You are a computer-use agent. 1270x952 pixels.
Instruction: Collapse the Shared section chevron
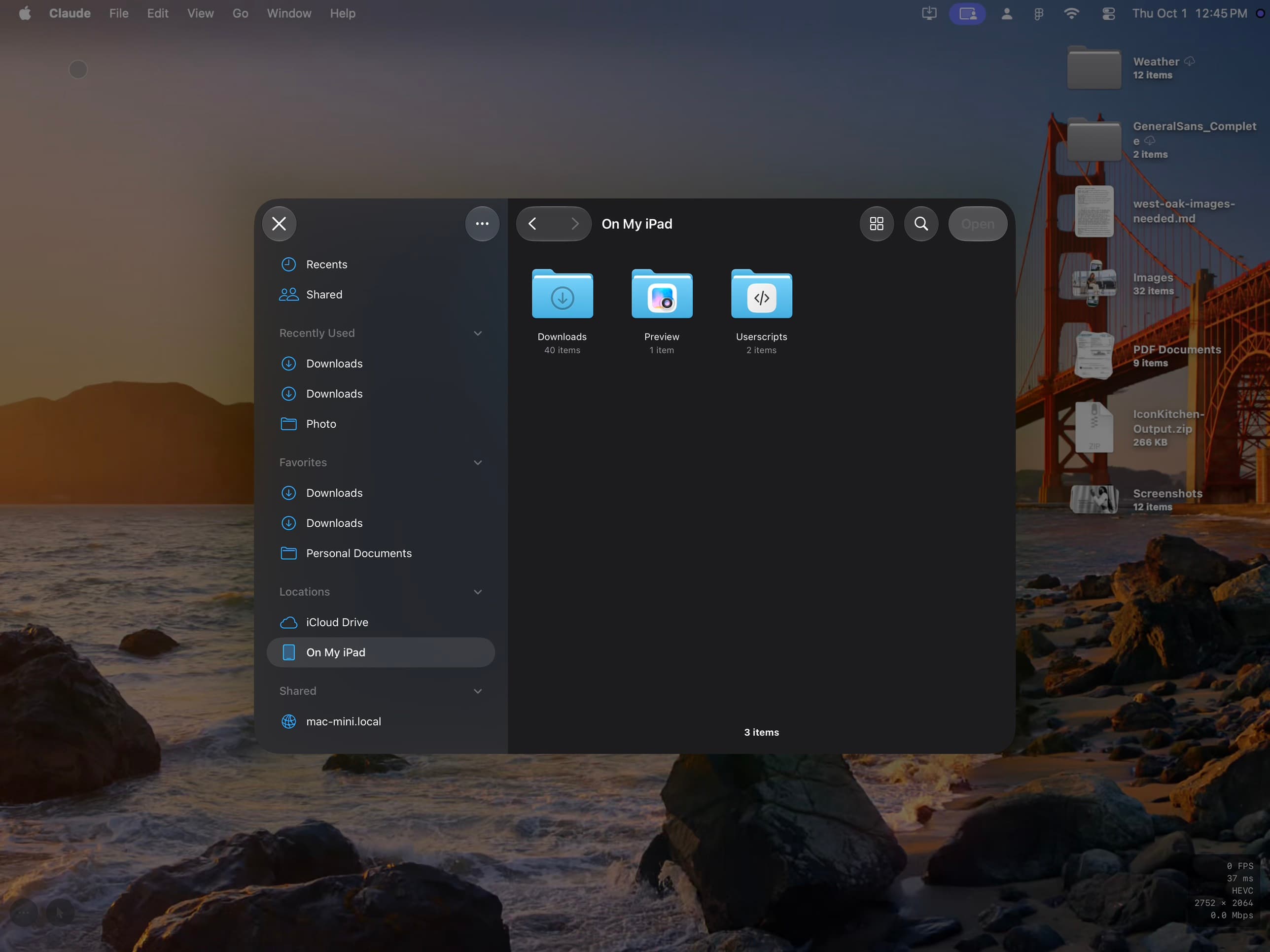(x=478, y=691)
